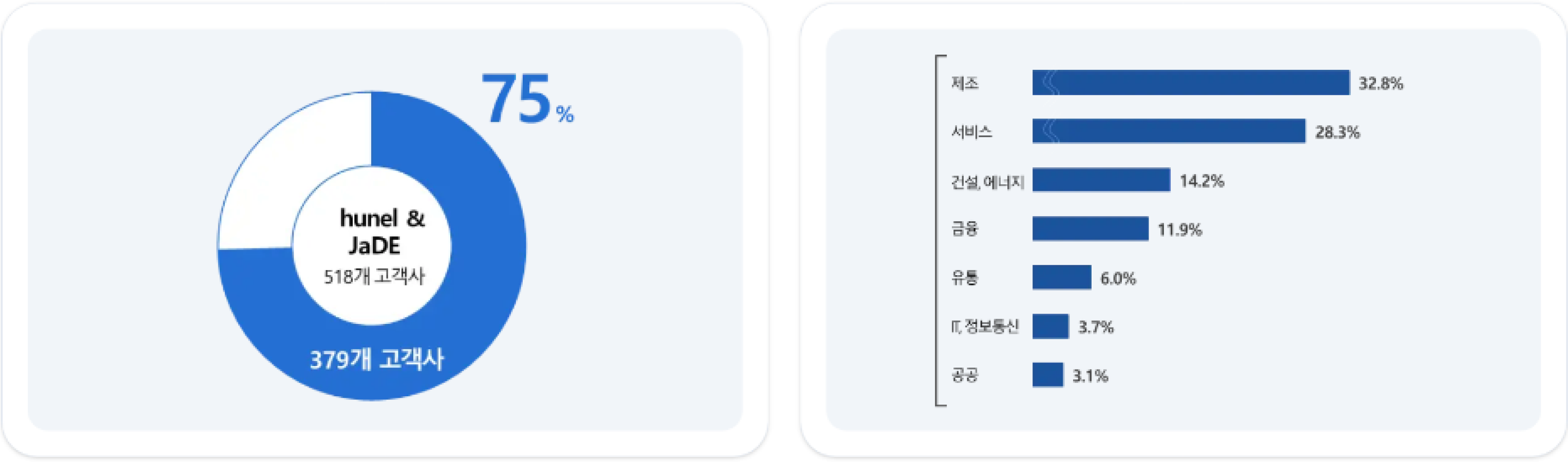This screenshot has width=1568, height=462.
Task: Click the 서비스 category label
Action: (971, 131)
